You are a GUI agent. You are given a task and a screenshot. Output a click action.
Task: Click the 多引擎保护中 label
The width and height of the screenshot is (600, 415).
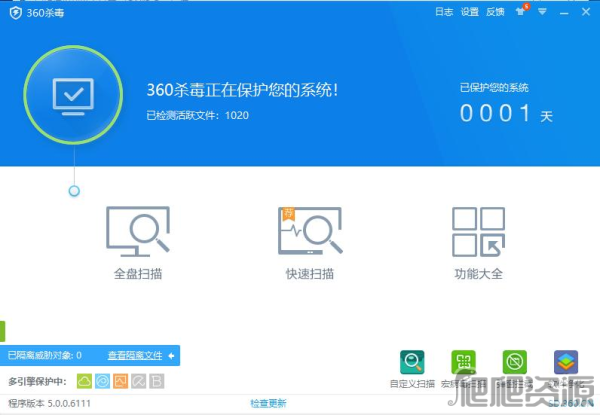pos(38,381)
